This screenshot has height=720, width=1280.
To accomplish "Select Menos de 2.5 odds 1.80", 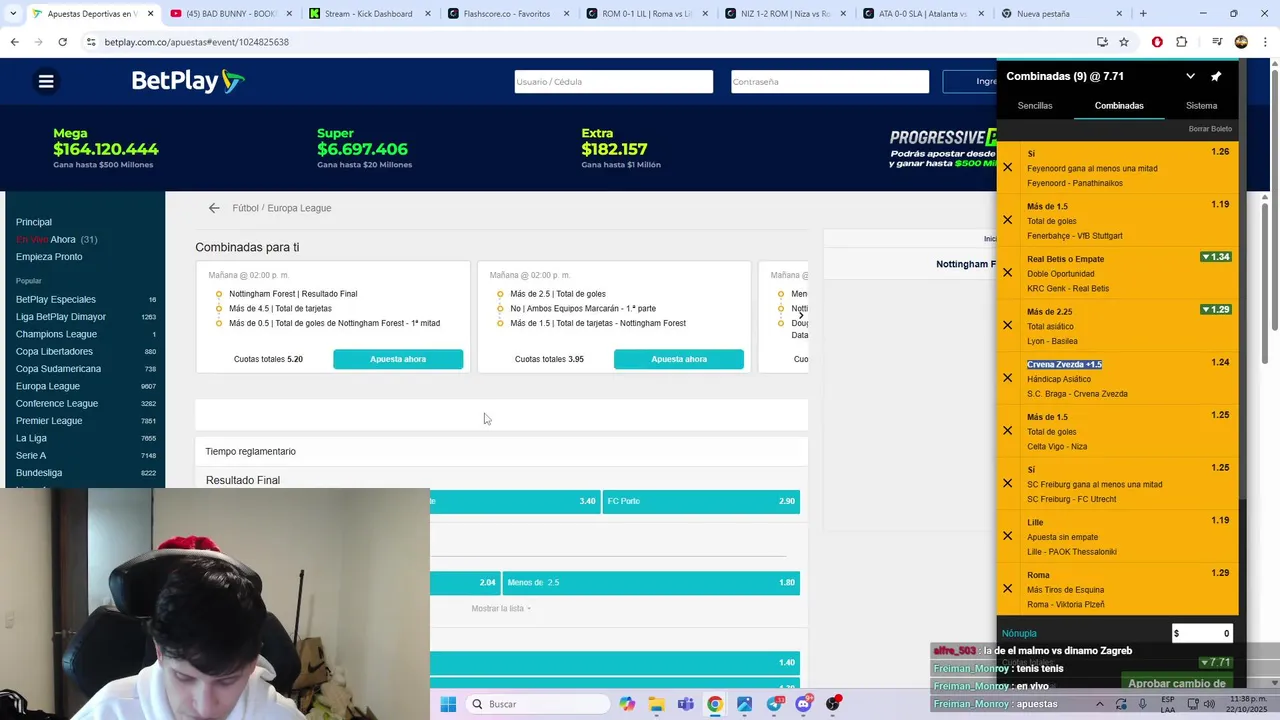I will pyautogui.click(x=651, y=582).
